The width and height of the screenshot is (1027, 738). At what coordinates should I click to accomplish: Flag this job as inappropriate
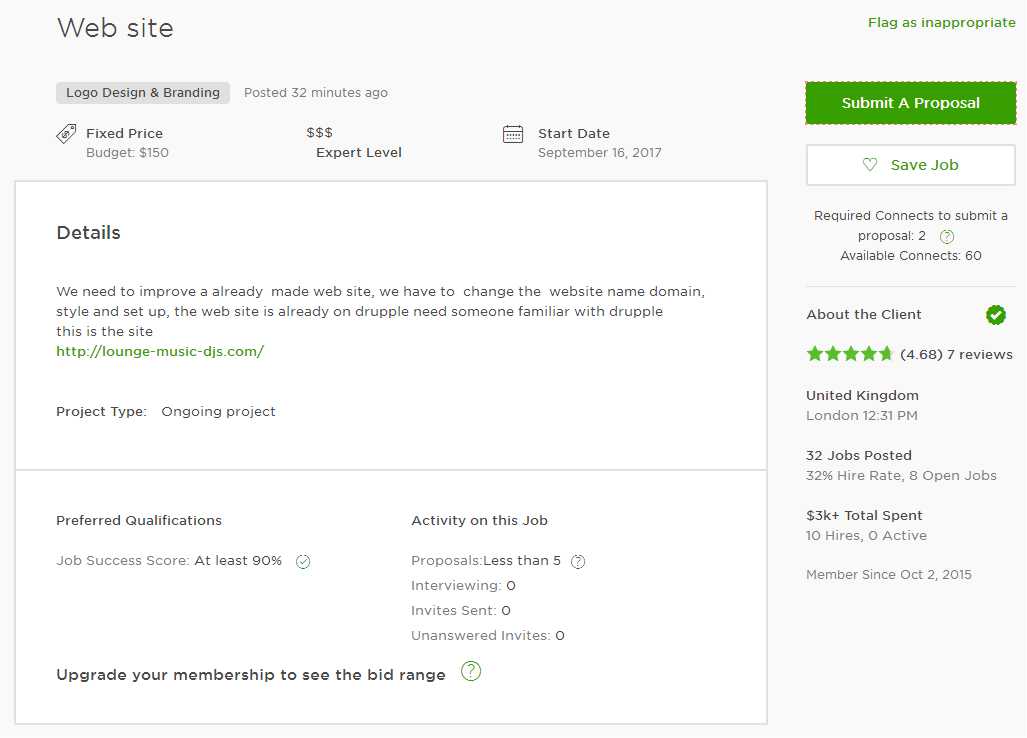[x=941, y=23]
